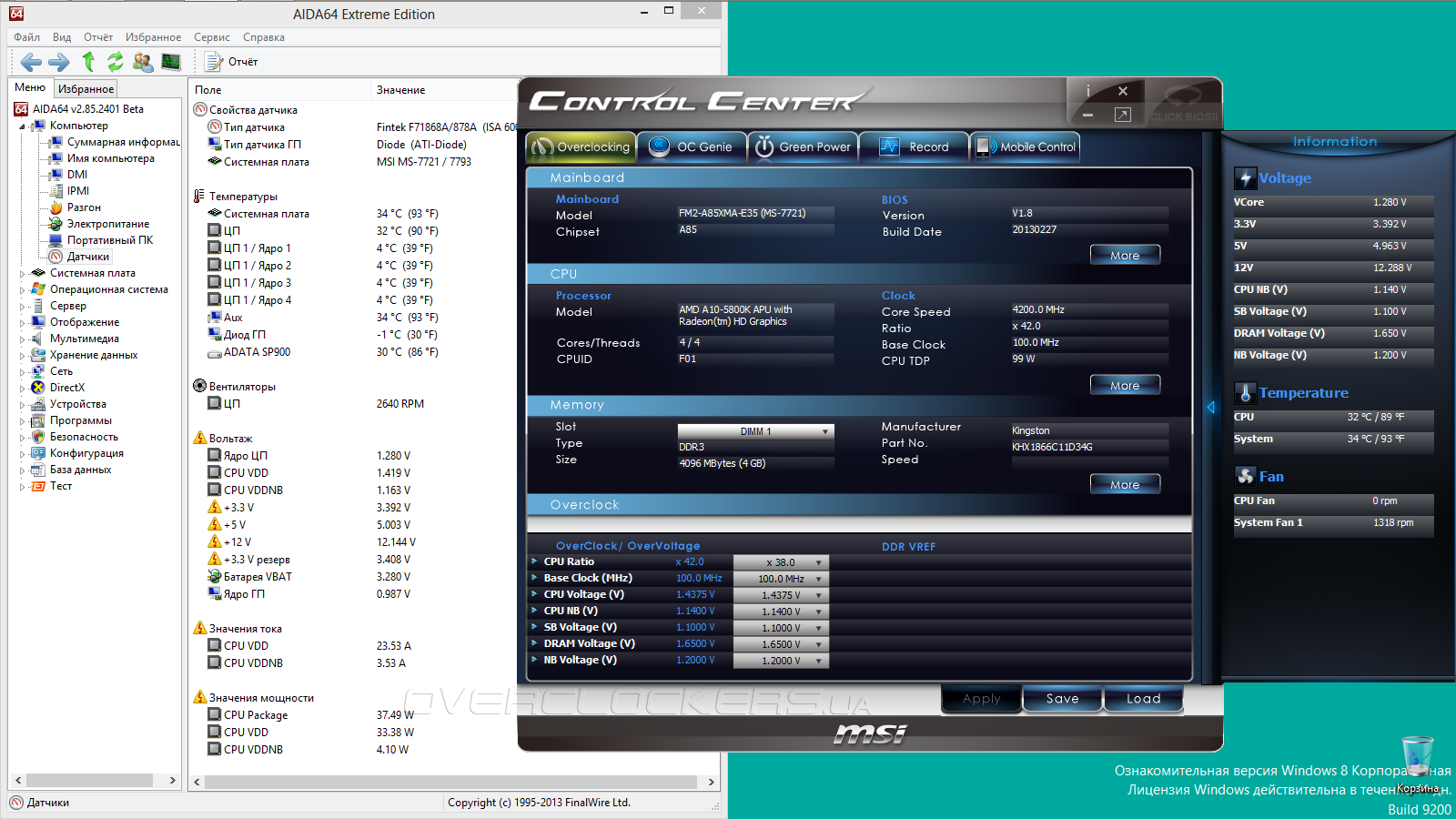The width and height of the screenshot is (1456, 819).
Task: Open the CPU Voltage 1.4375 V dropdown
Action: pos(781,595)
